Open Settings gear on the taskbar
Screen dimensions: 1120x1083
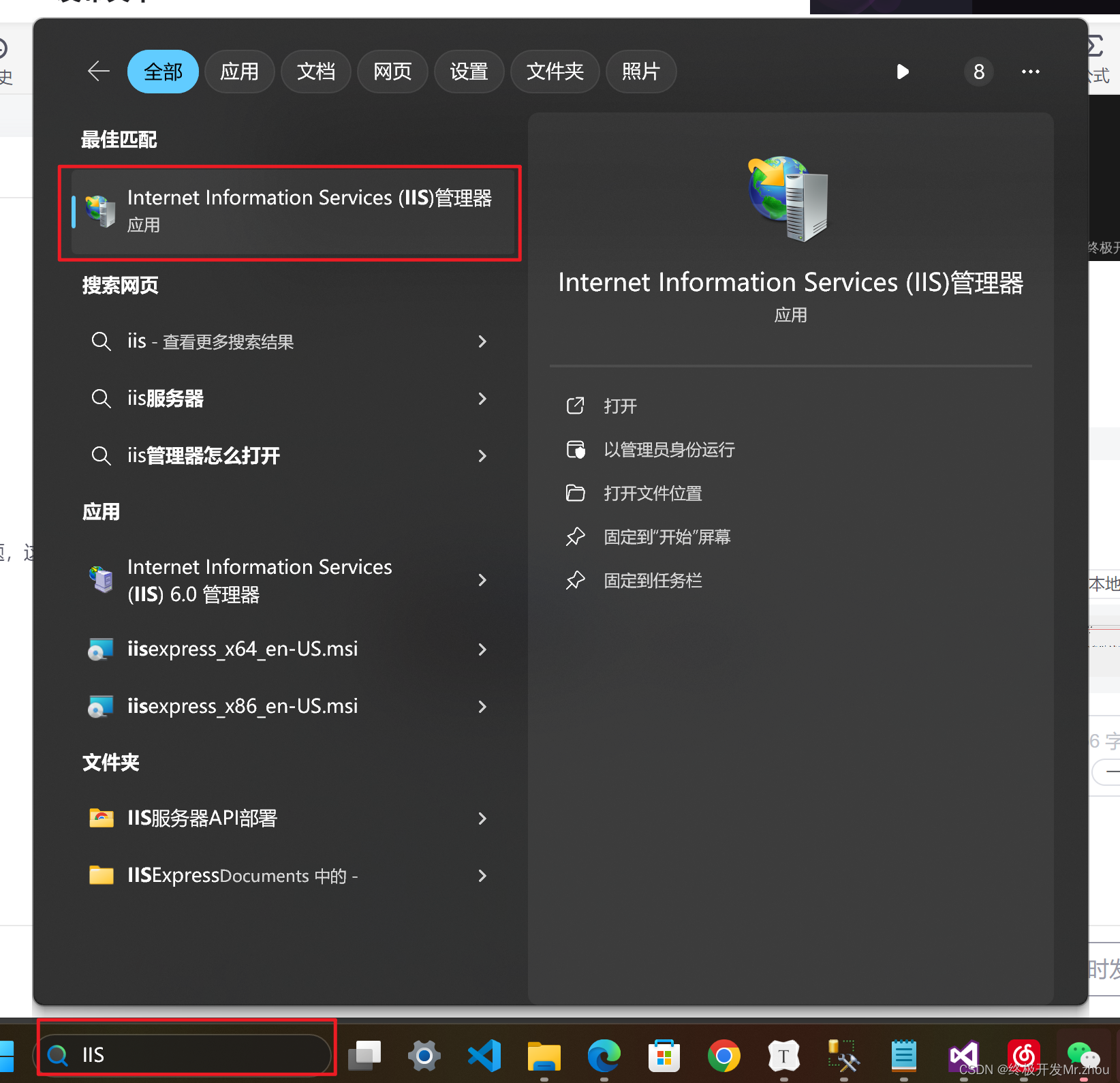tap(424, 1056)
